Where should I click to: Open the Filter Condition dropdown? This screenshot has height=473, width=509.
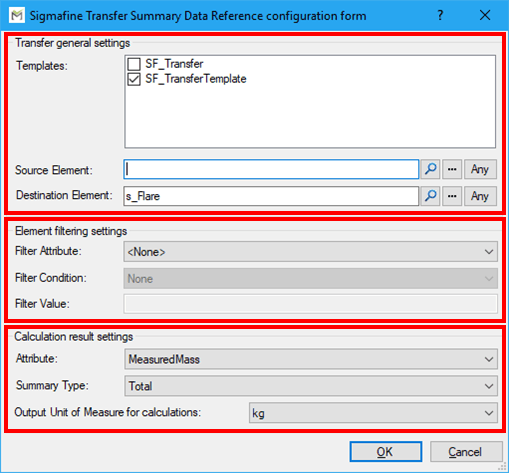click(x=311, y=278)
